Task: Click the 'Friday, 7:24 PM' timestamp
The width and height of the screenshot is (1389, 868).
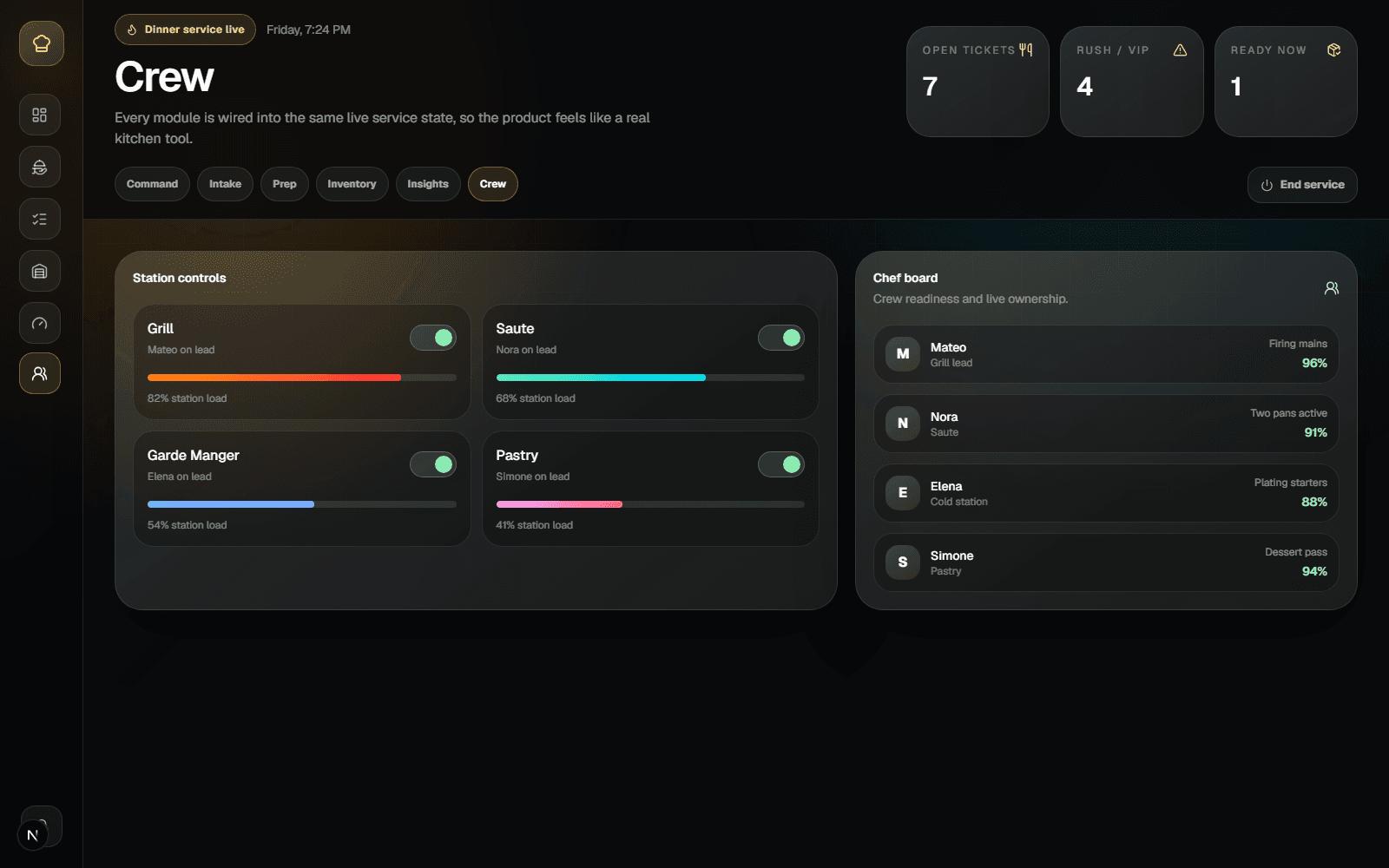Action: pyautogui.click(x=308, y=30)
